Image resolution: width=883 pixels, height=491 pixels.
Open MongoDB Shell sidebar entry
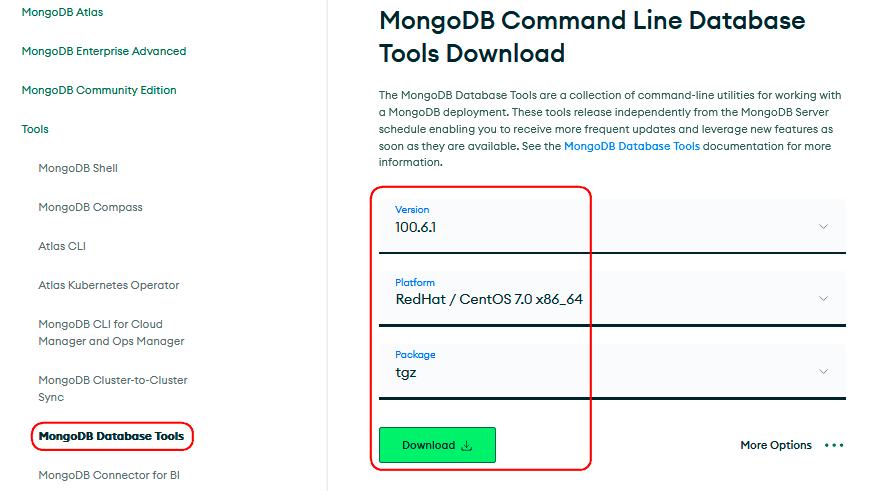coord(78,168)
